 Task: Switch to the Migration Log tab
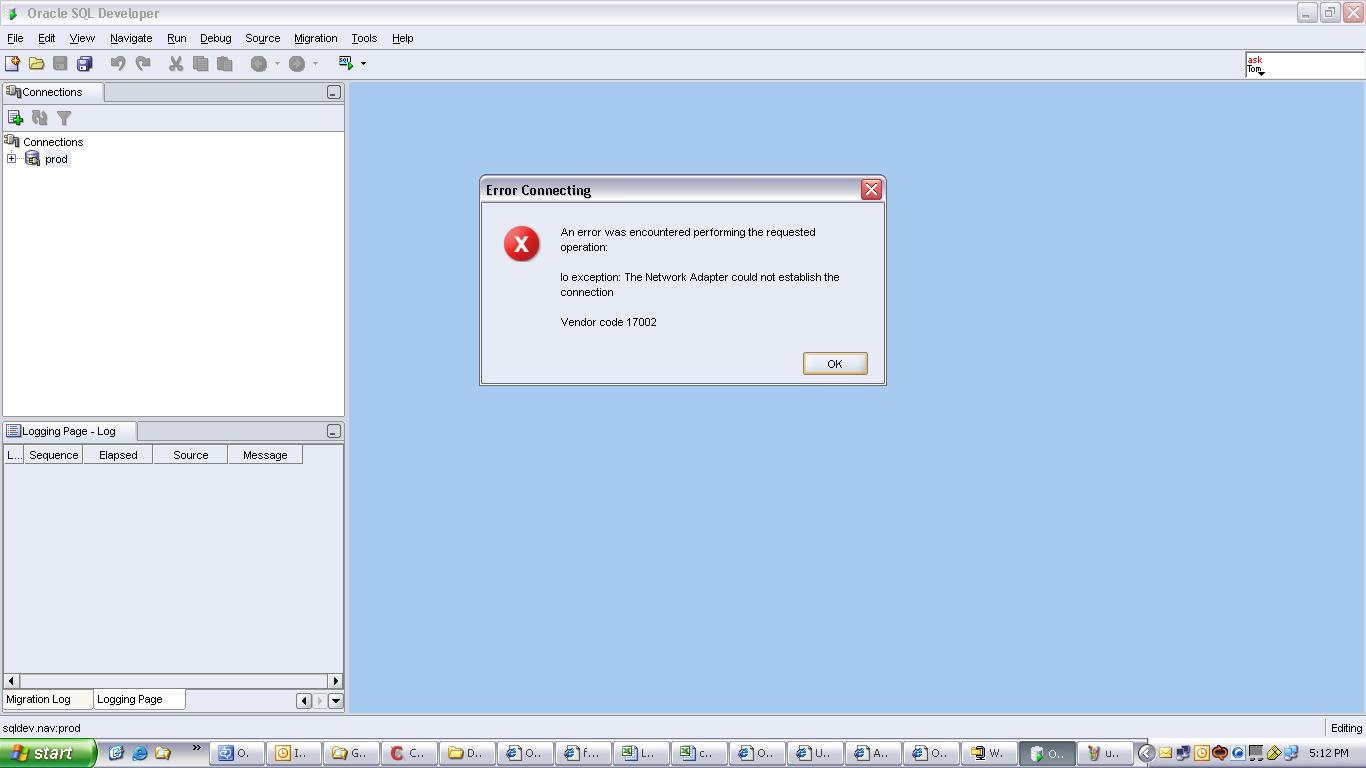tap(39, 699)
